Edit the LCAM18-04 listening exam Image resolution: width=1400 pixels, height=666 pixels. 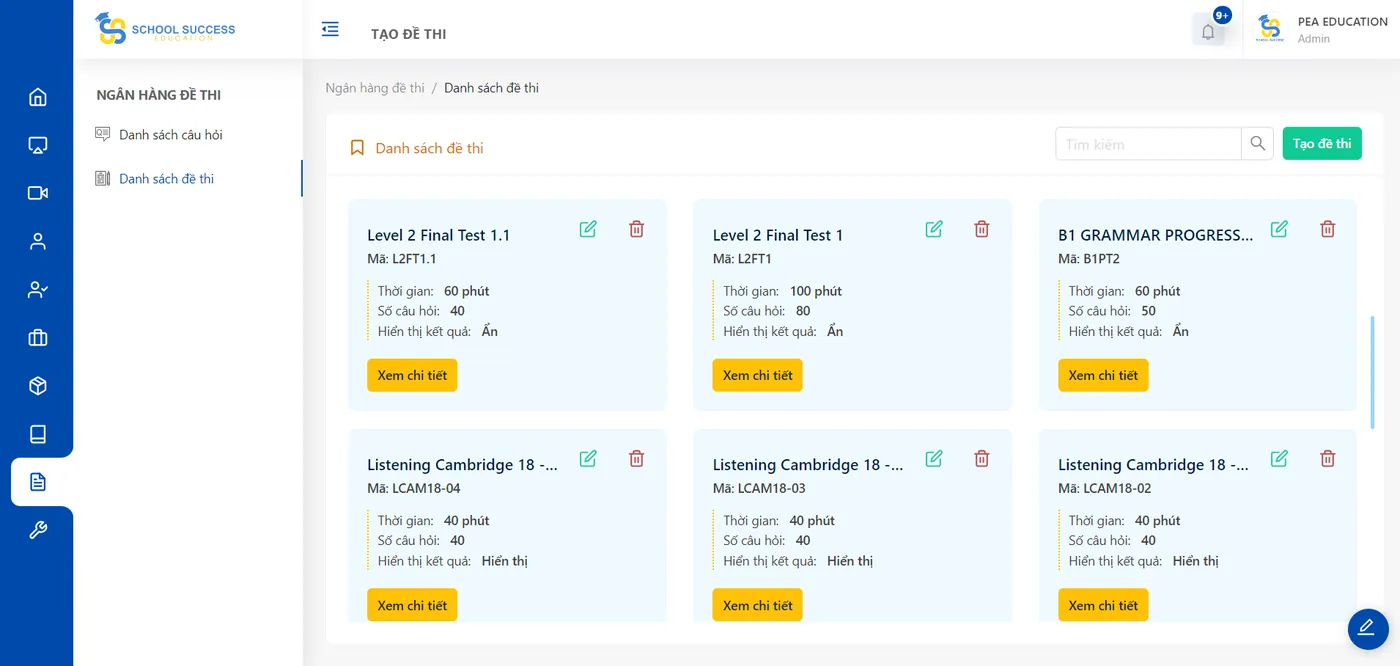[x=588, y=458]
